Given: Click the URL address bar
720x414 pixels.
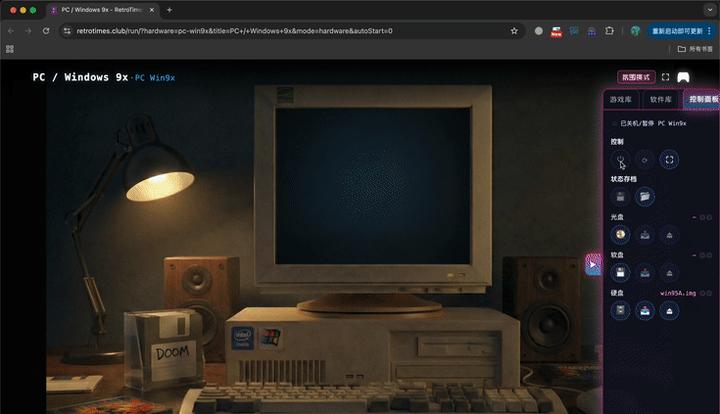Looking at the screenshot, I should click(x=280, y=31).
